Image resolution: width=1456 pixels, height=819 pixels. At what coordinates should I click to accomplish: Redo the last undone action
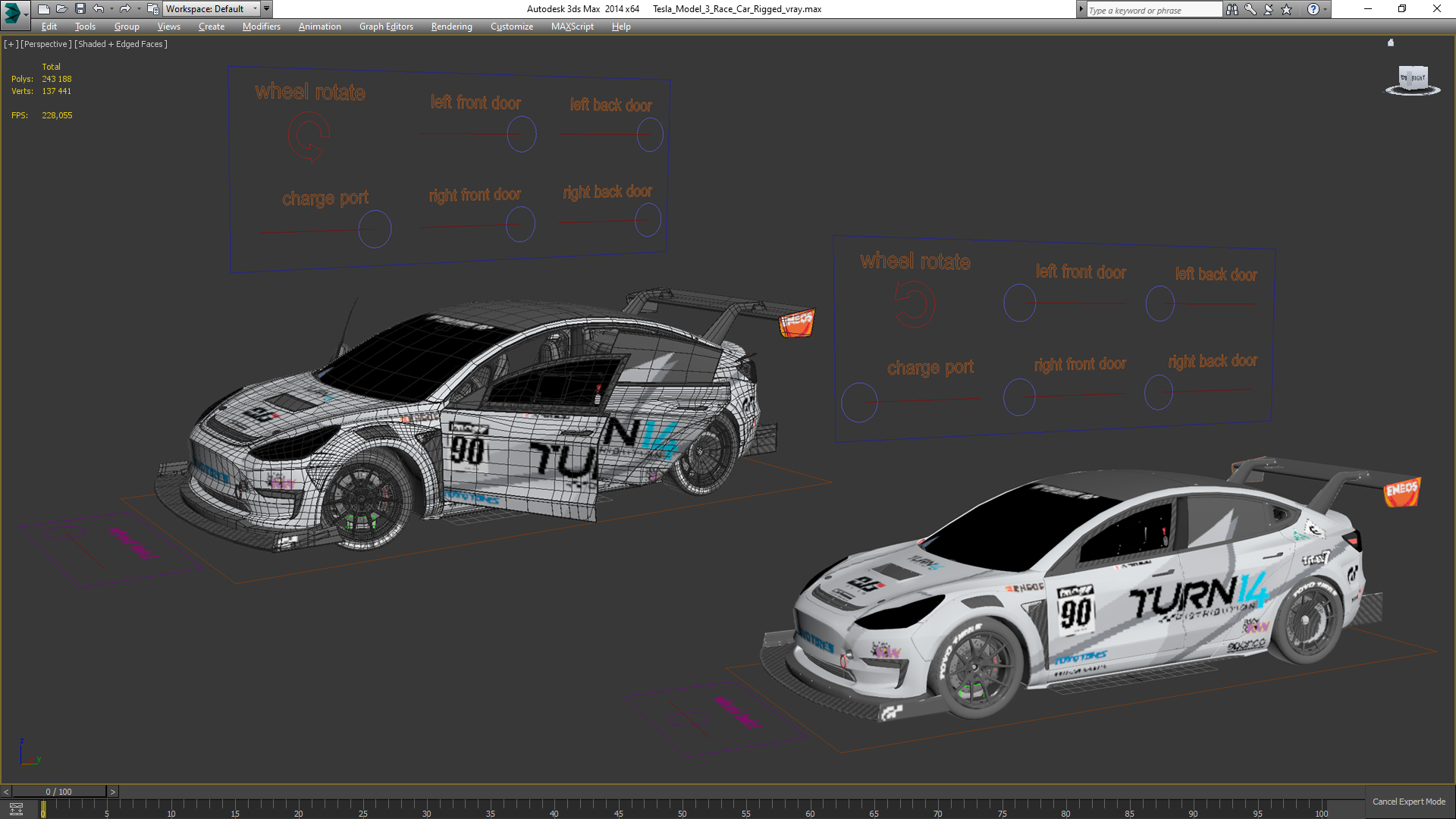point(125,9)
